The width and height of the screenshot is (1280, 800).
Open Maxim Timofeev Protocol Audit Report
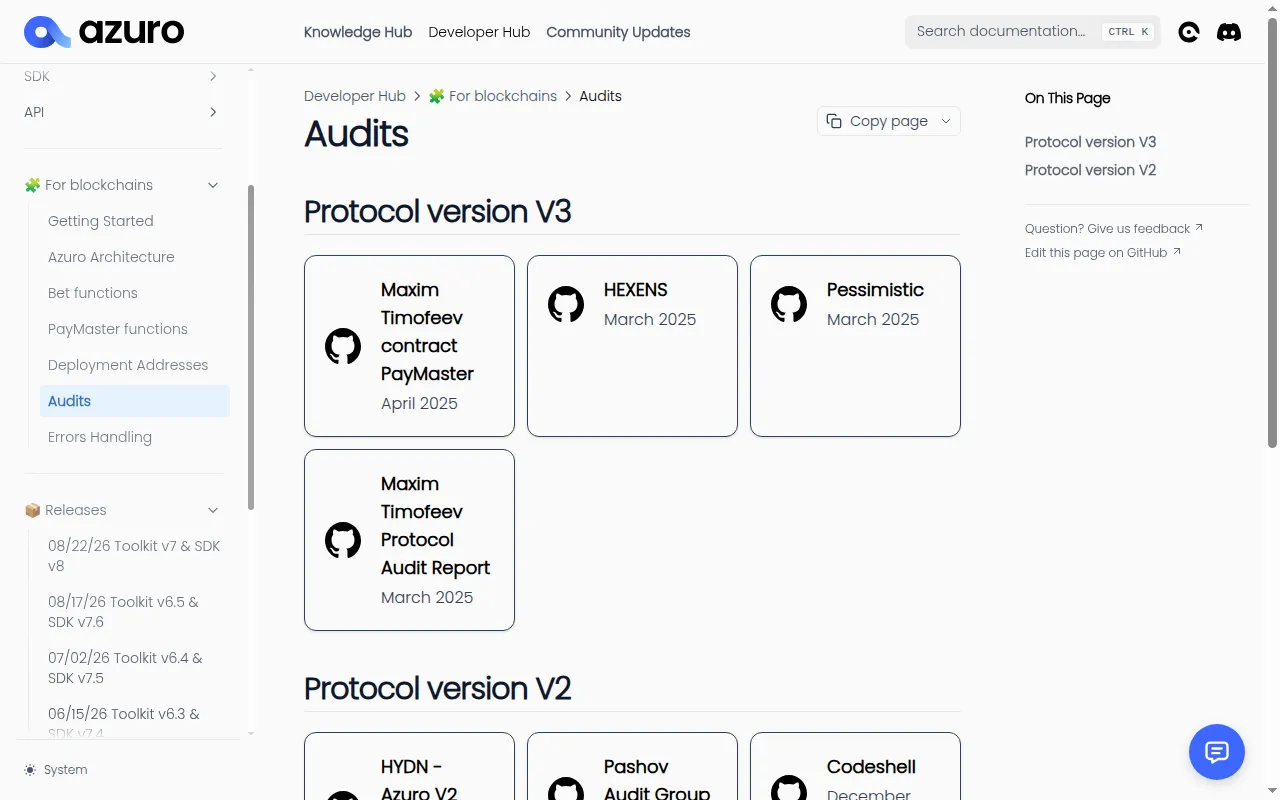(409, 540)
